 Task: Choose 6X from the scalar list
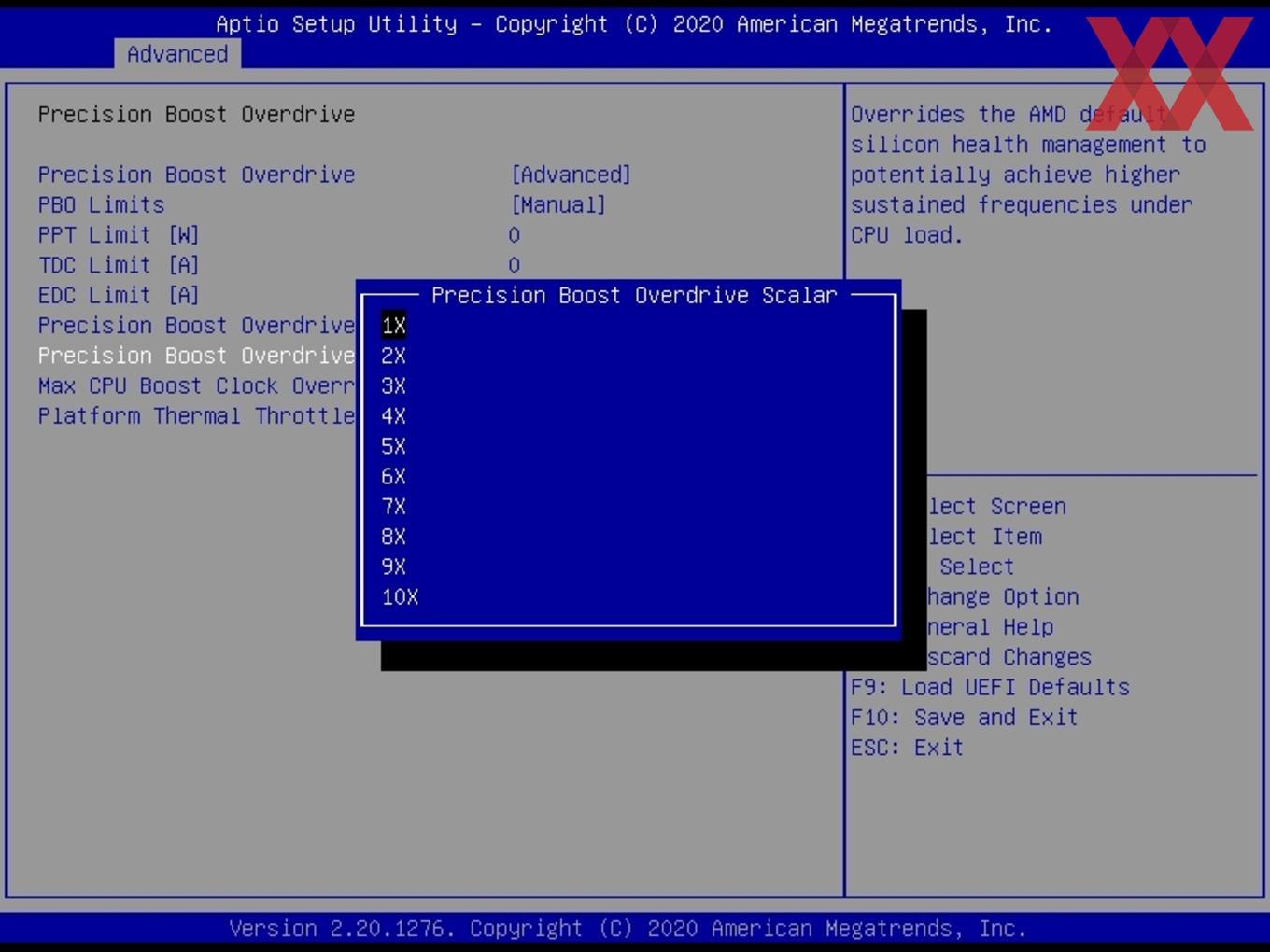pos(393,476)
